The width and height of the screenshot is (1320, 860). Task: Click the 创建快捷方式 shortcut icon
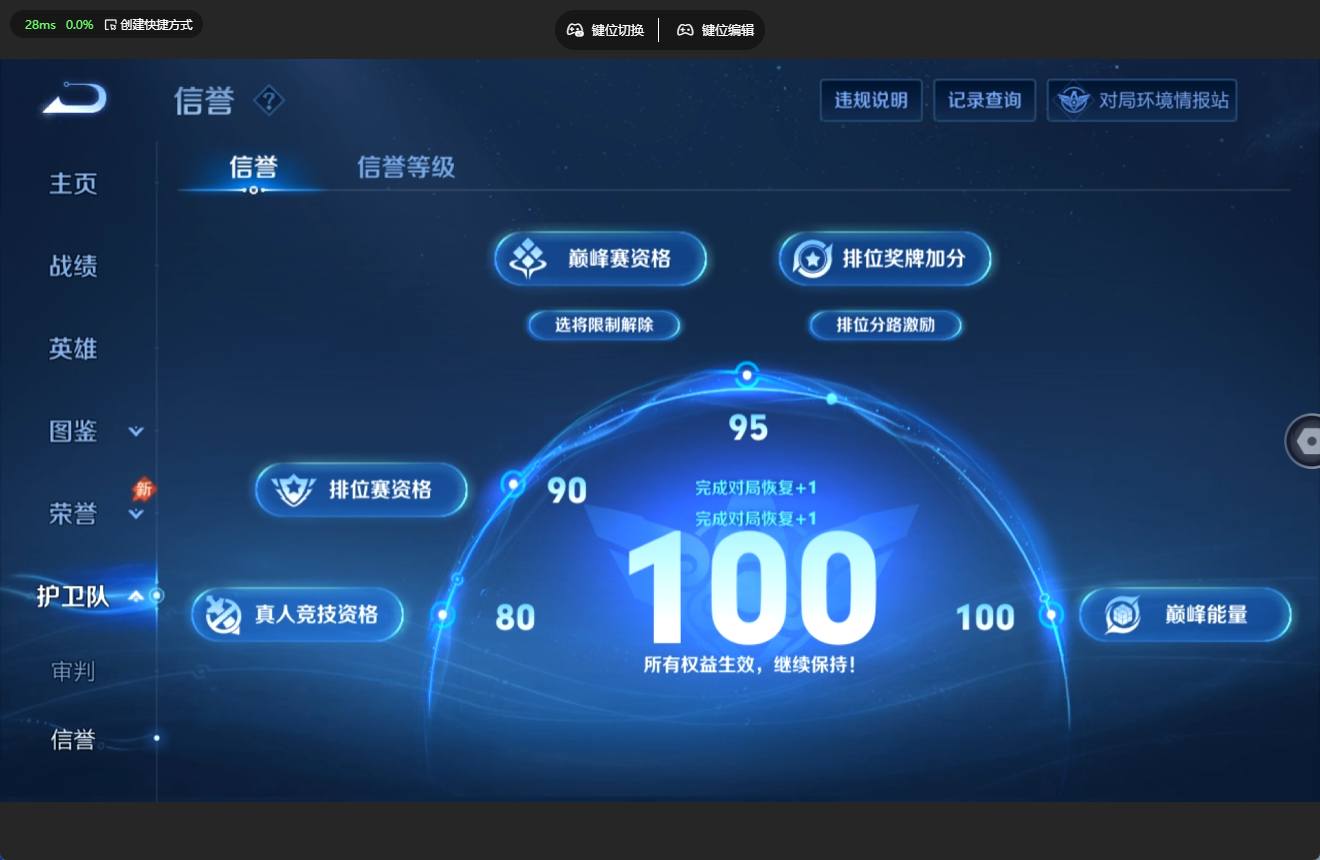coord(110,25)
